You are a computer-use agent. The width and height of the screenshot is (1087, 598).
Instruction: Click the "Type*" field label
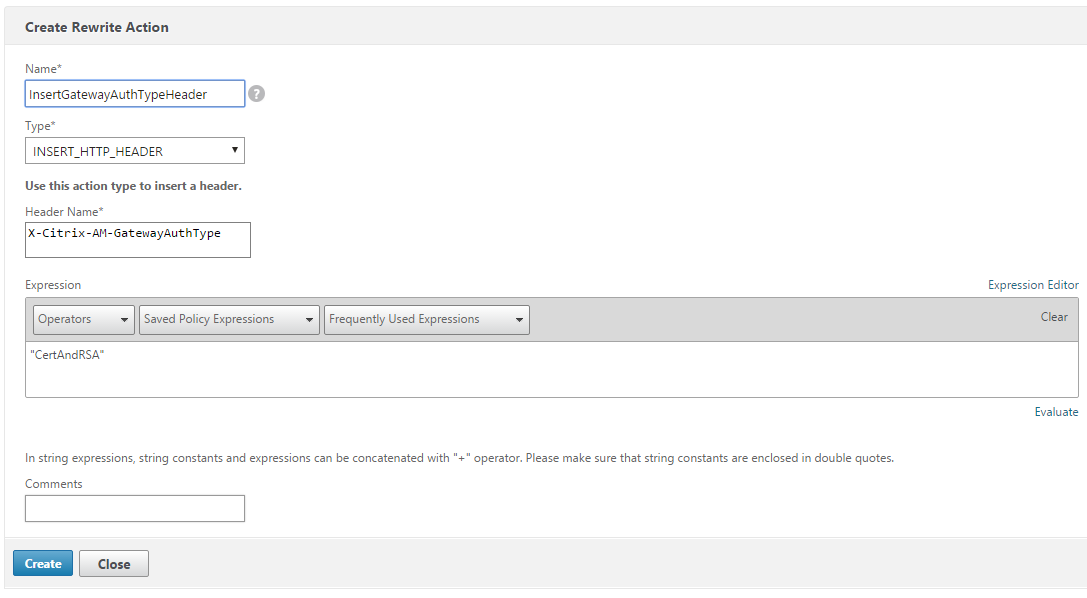click(40, 126)
